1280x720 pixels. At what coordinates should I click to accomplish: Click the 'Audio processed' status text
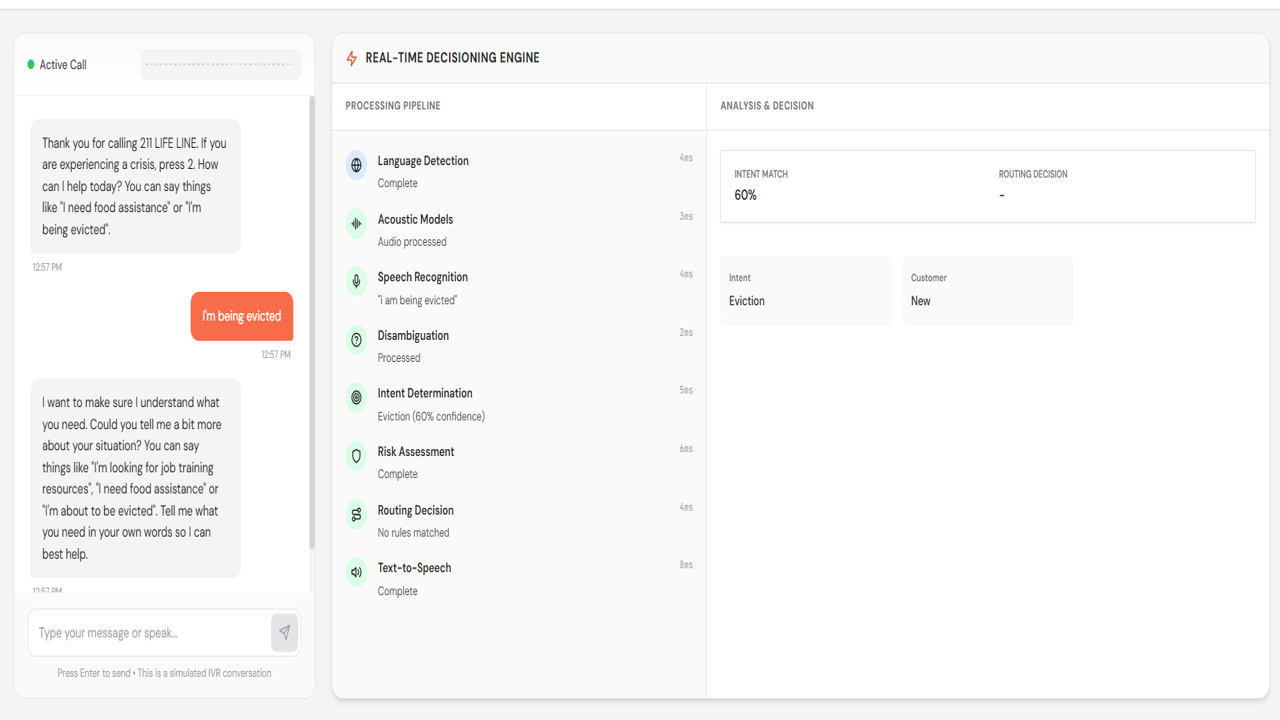pyautogui.click(x=412, y=242)
